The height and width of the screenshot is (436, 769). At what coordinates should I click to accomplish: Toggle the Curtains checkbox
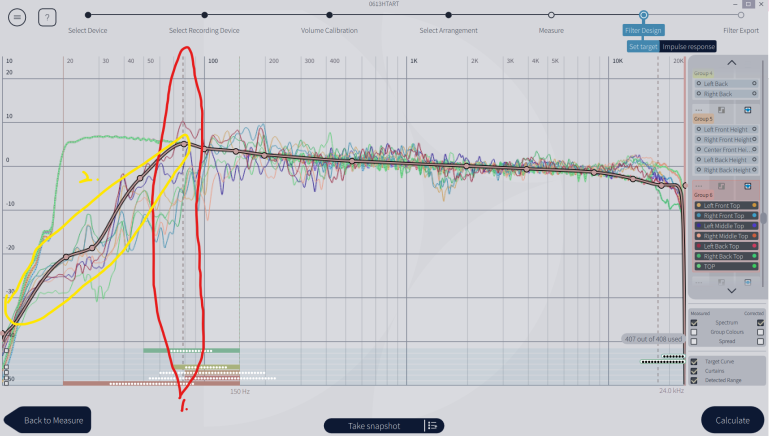(x=696, y=370)
